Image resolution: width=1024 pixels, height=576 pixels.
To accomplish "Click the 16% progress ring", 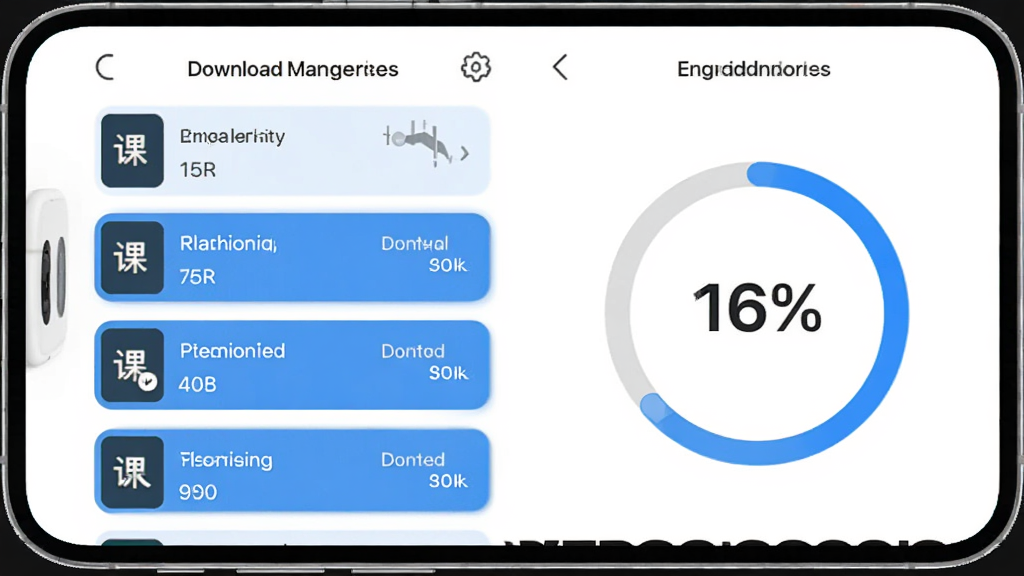I will (x=756, y=313).
